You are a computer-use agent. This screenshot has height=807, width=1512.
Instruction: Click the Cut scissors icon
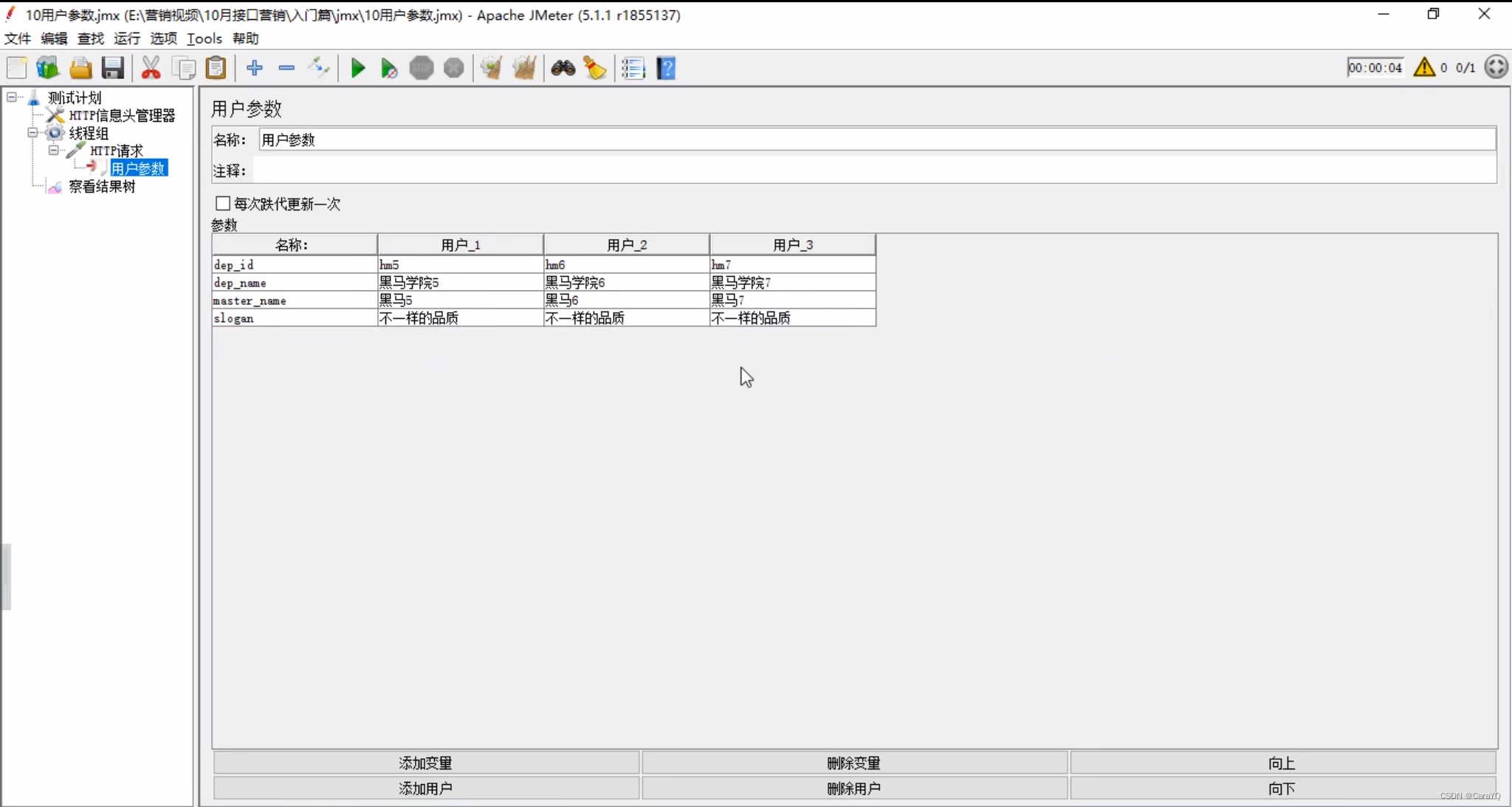[151, 68]
